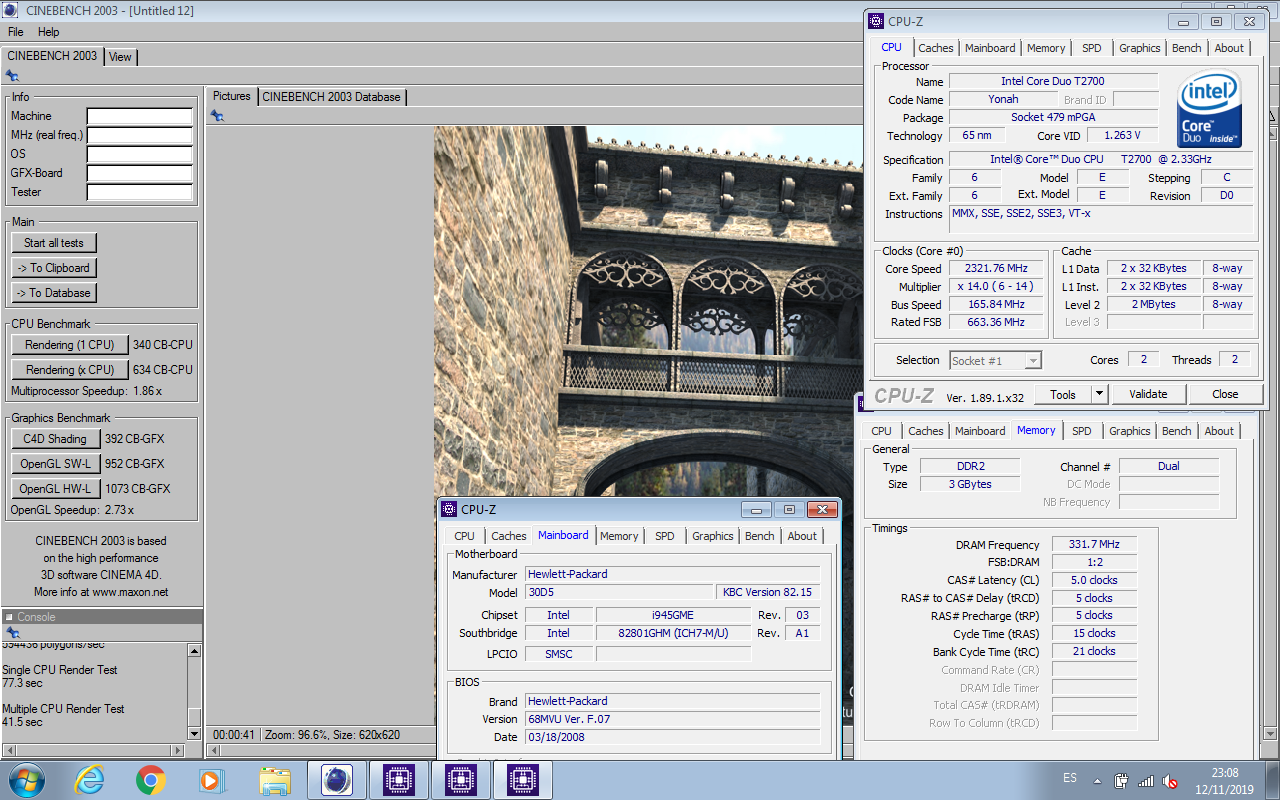Show hidden tray icons arrow

[x=1099, y=781]
